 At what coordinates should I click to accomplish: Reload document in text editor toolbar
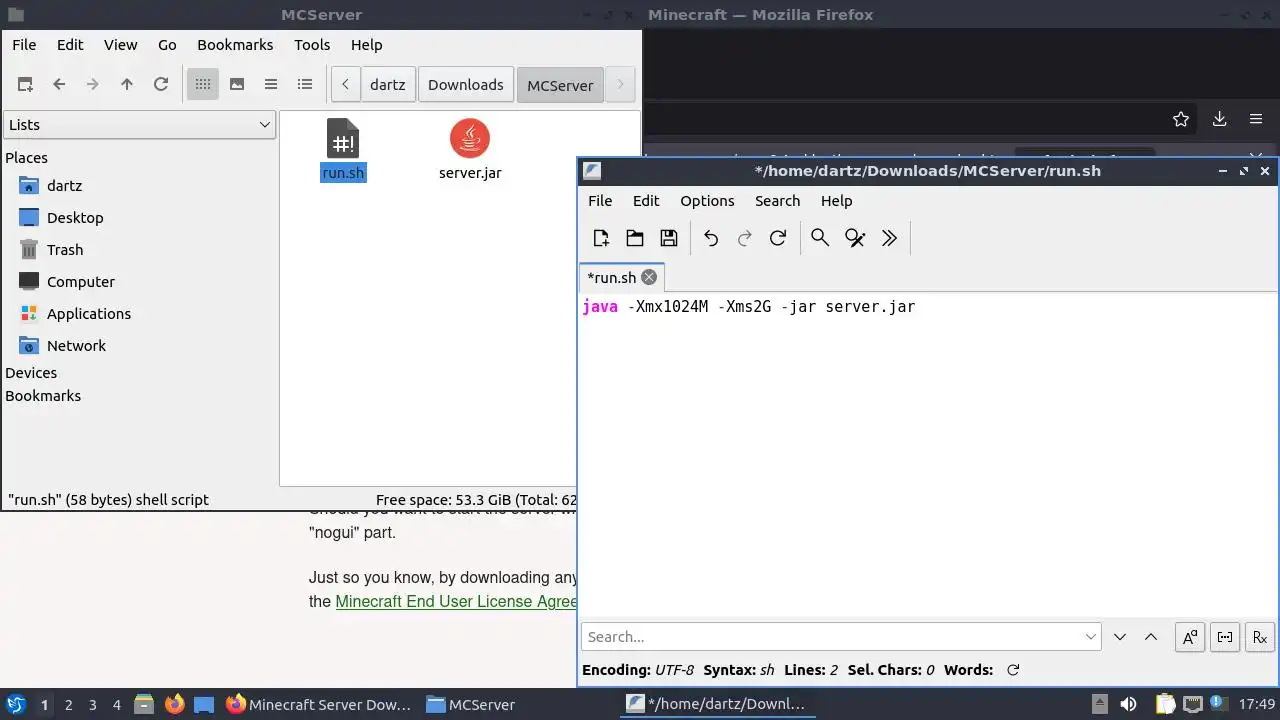(x=778, y=238)
